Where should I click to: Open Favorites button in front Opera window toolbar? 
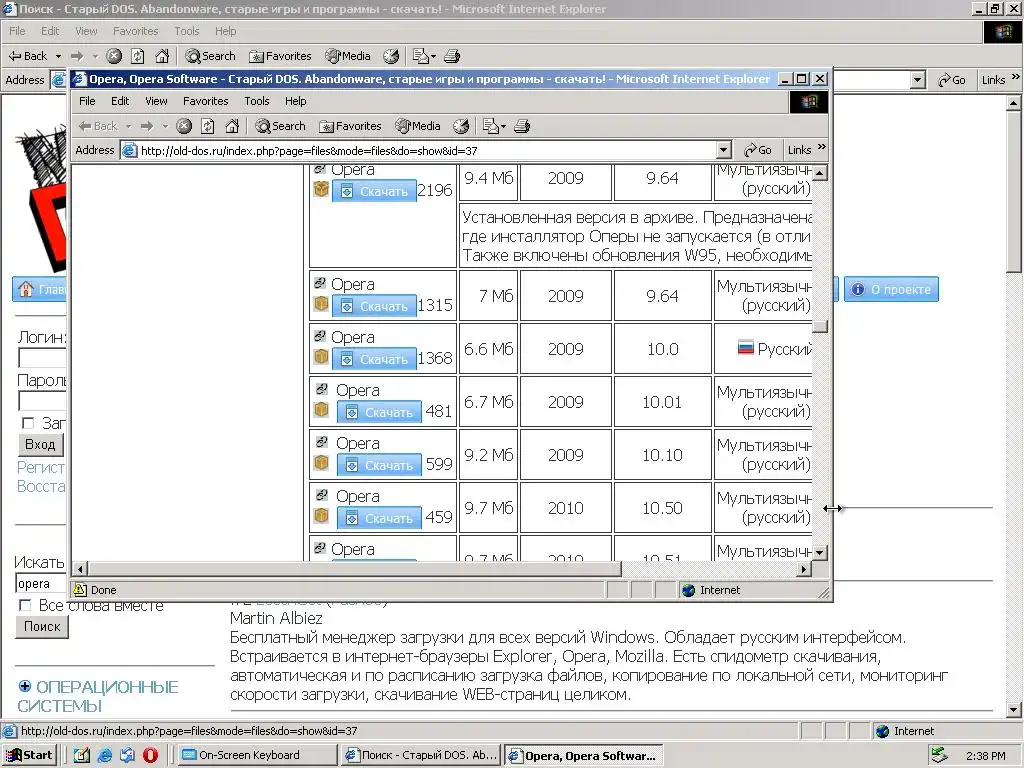(351, 126)
